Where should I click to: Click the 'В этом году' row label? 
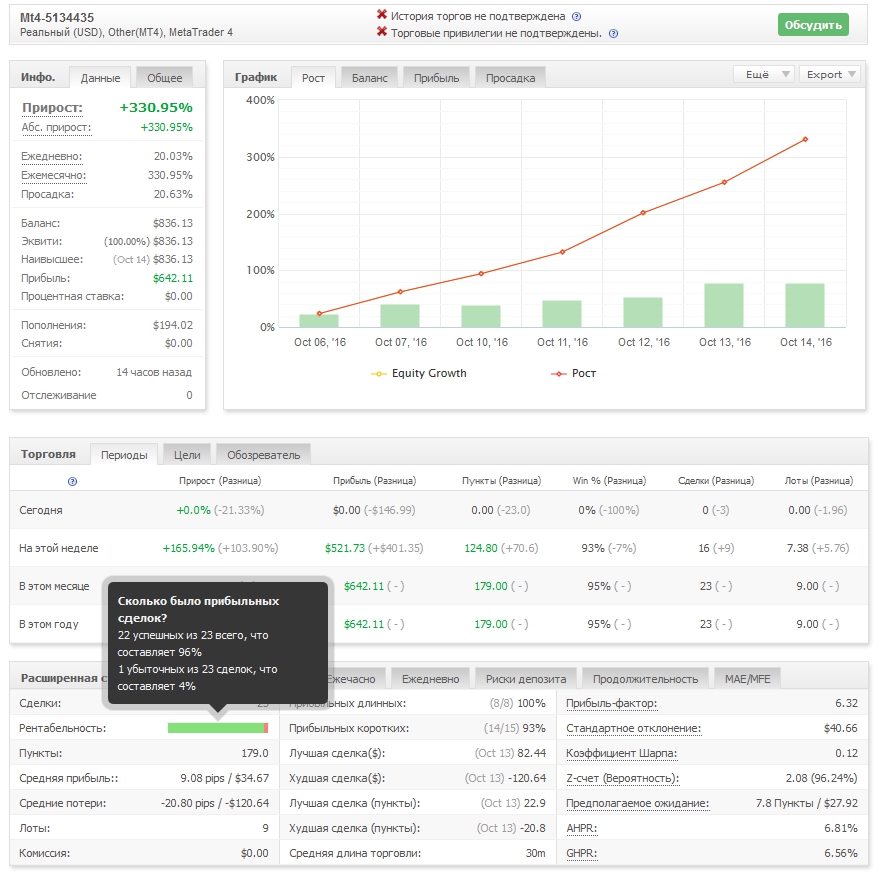point(48,624)
